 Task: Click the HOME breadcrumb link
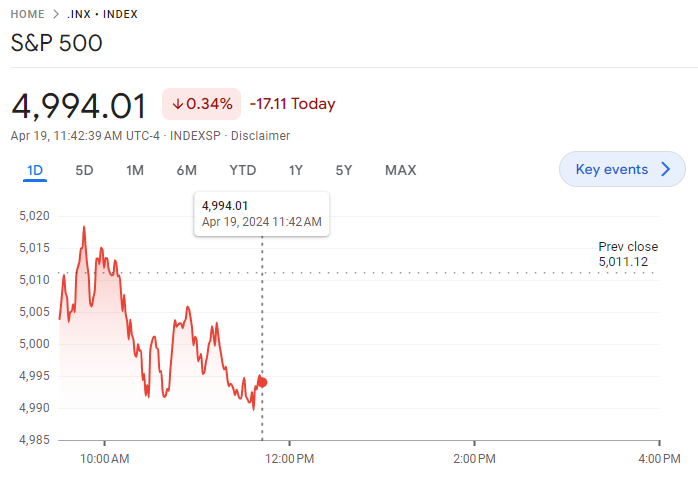27,14
